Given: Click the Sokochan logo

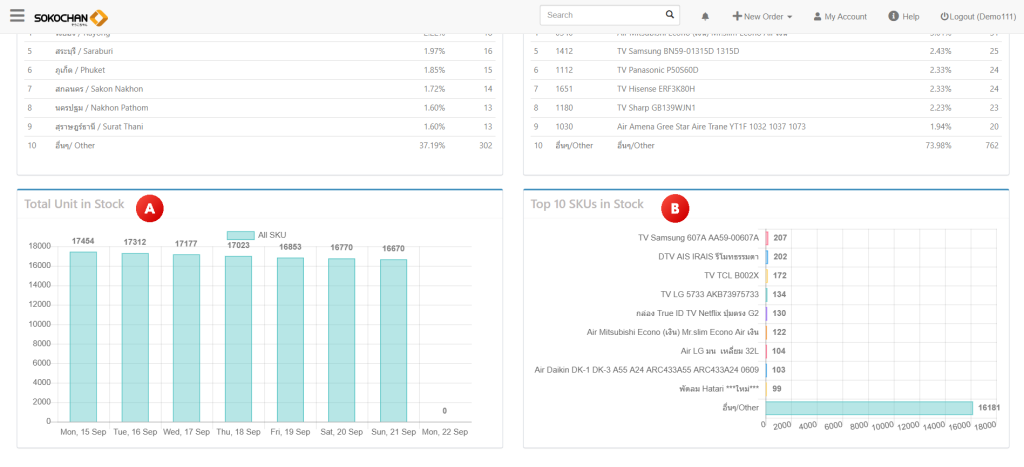Looking at the screenshot, I should (71, 18).
